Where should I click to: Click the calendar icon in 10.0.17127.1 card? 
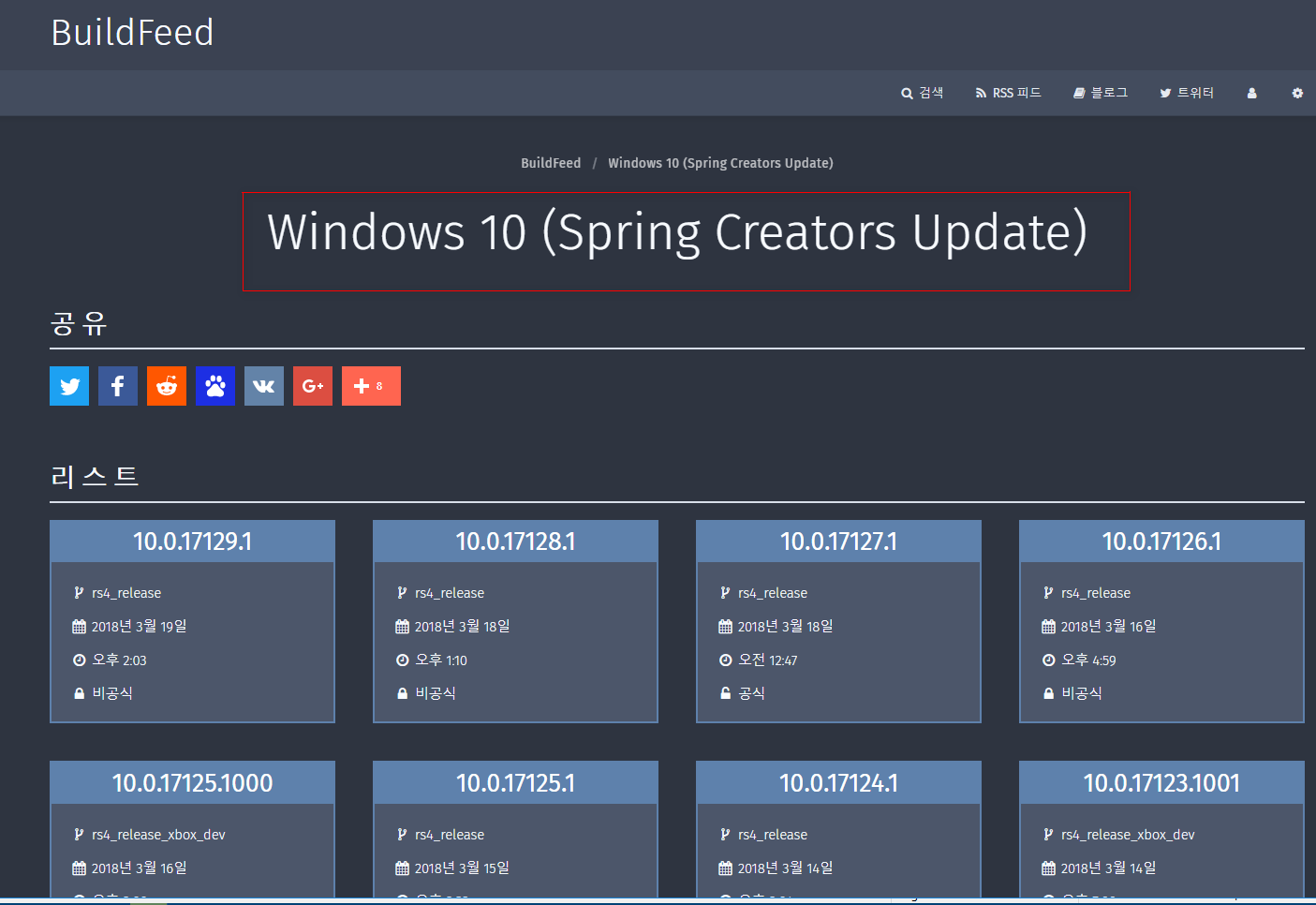[x=725, y=627]
